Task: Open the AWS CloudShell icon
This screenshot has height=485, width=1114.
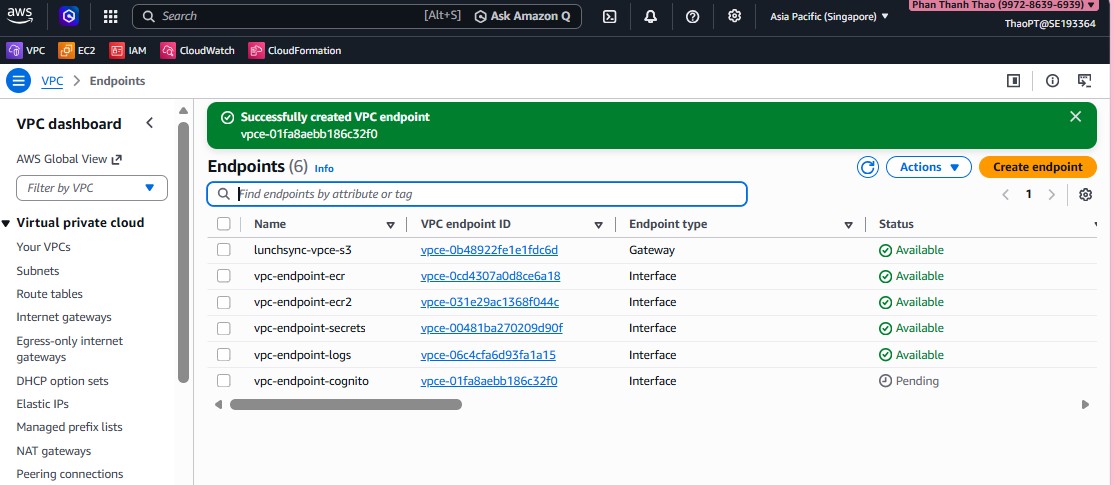Action: [609, 16]
